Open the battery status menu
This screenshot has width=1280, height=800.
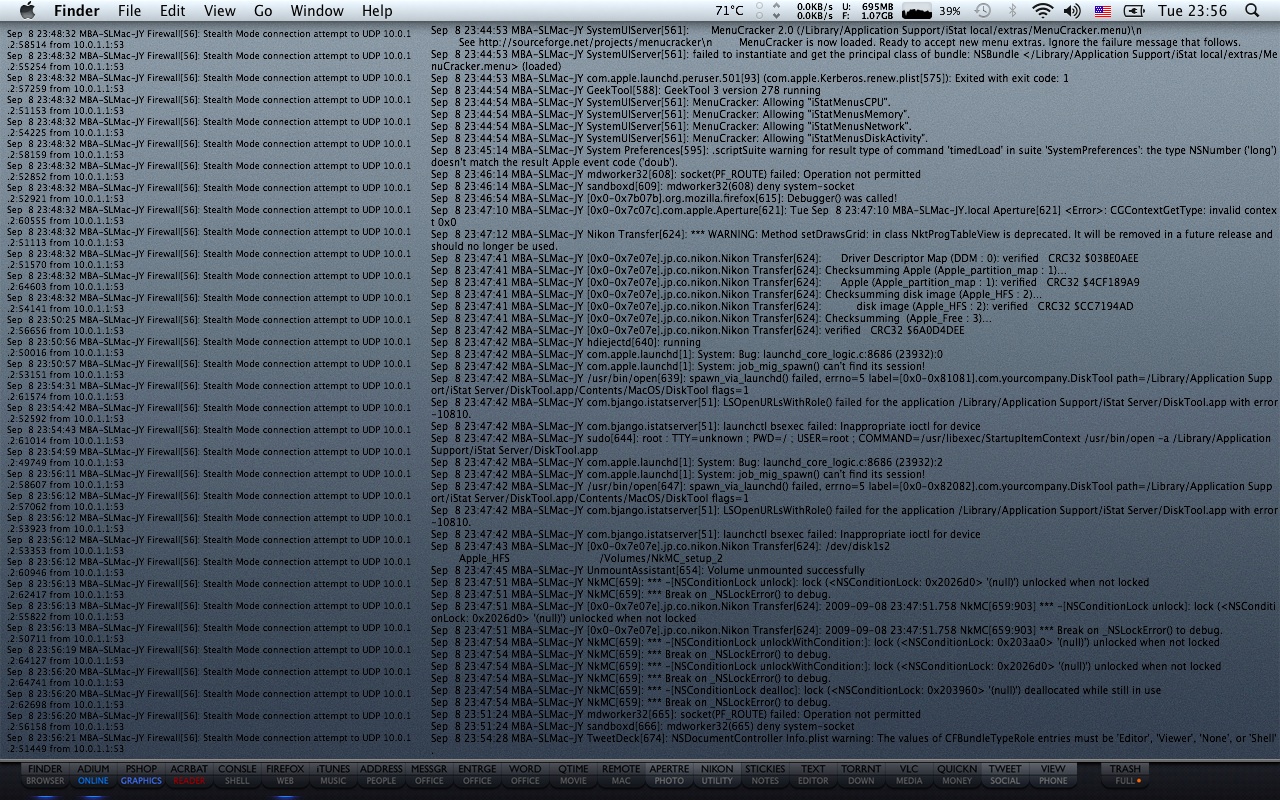1134,11
